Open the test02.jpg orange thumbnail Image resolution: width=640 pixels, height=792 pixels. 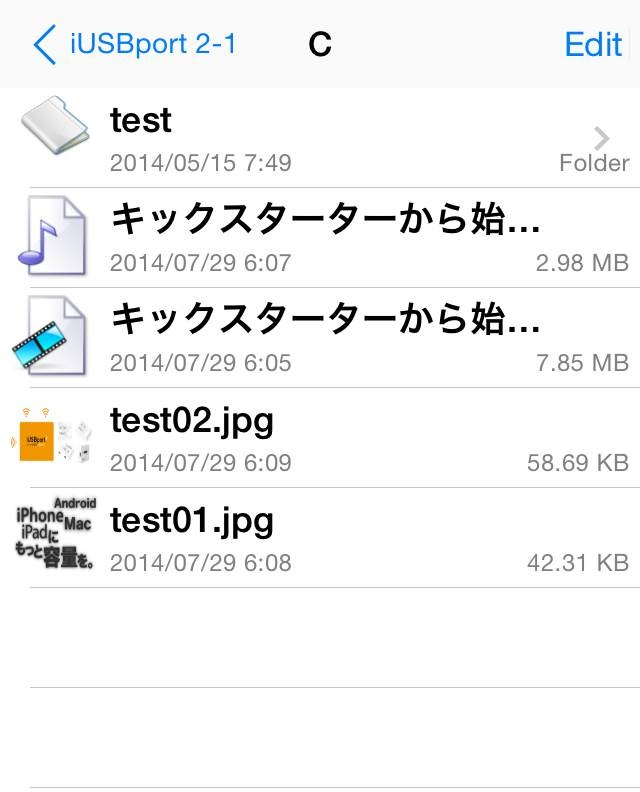pos(52,435)
